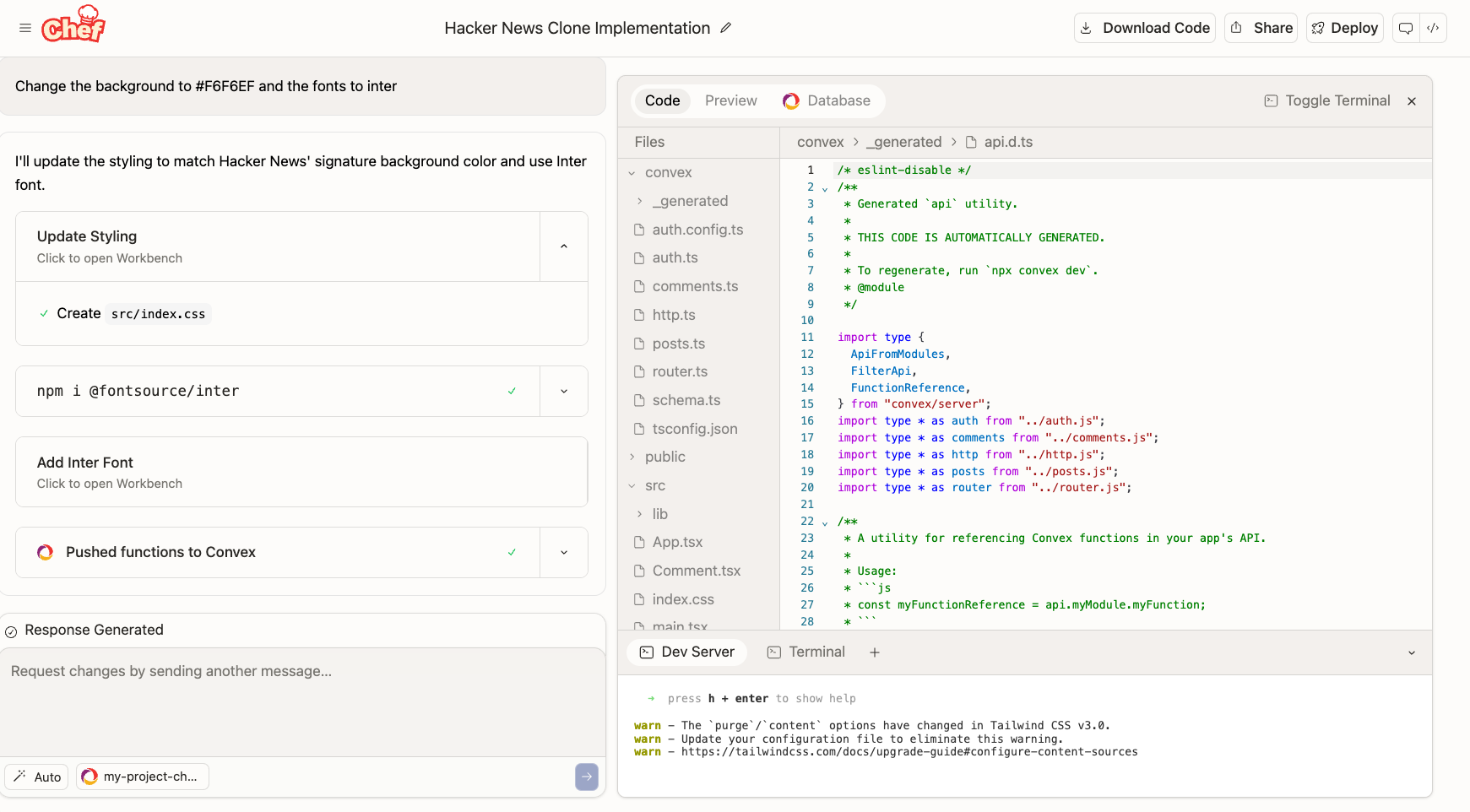This screenshot has width=1470, height=812.
Task: Send message with the arrow button
Action: click(x=587, y=777)
